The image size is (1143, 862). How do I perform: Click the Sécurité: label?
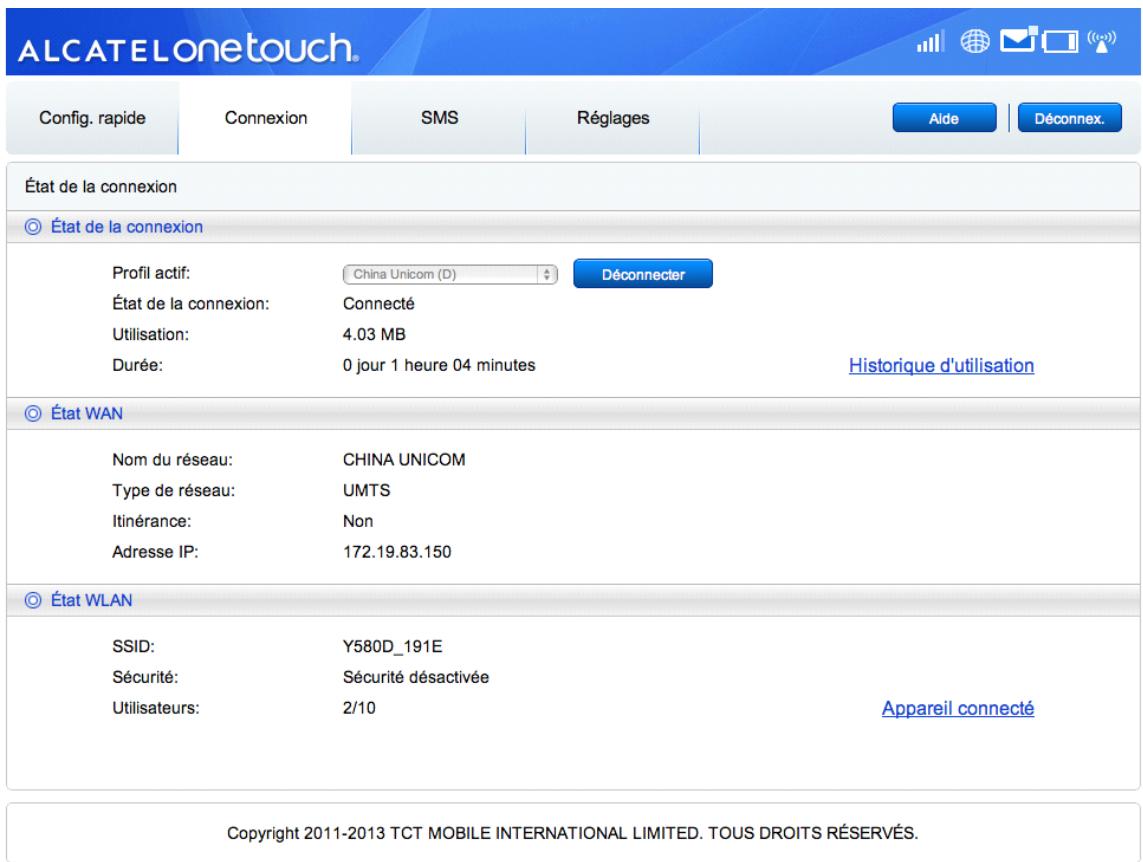145,677
